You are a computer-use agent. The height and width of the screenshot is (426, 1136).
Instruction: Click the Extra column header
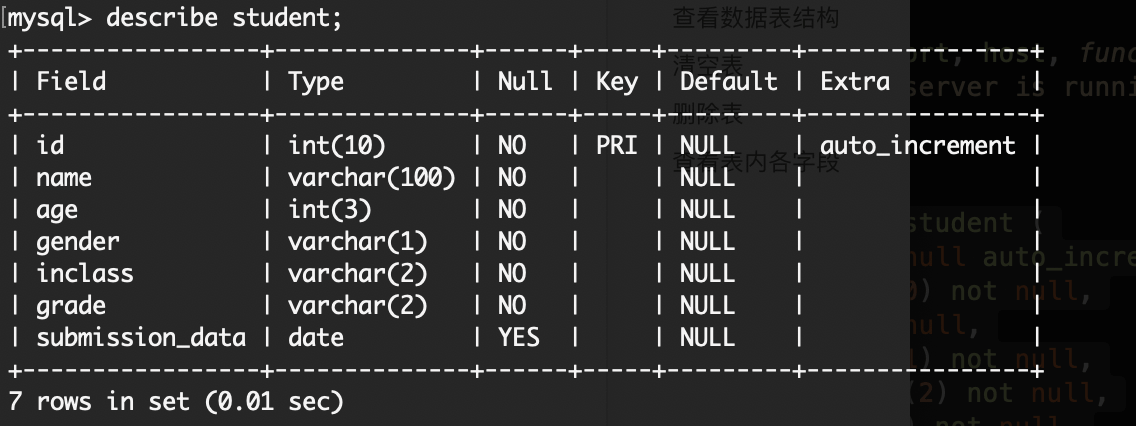tap(855, 81)
